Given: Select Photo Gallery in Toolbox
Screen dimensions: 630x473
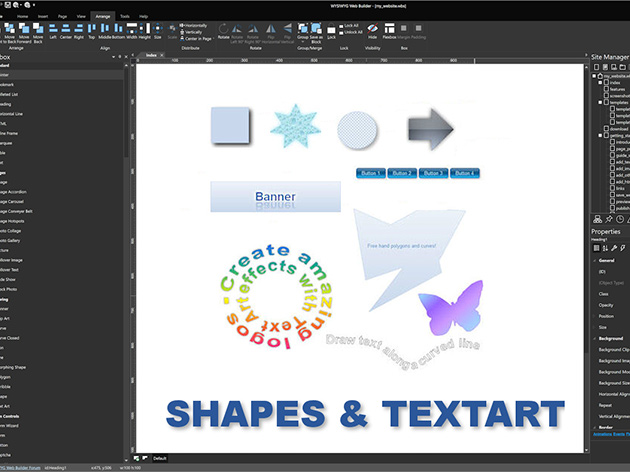Looking at the screenshot, I should 10,240.
